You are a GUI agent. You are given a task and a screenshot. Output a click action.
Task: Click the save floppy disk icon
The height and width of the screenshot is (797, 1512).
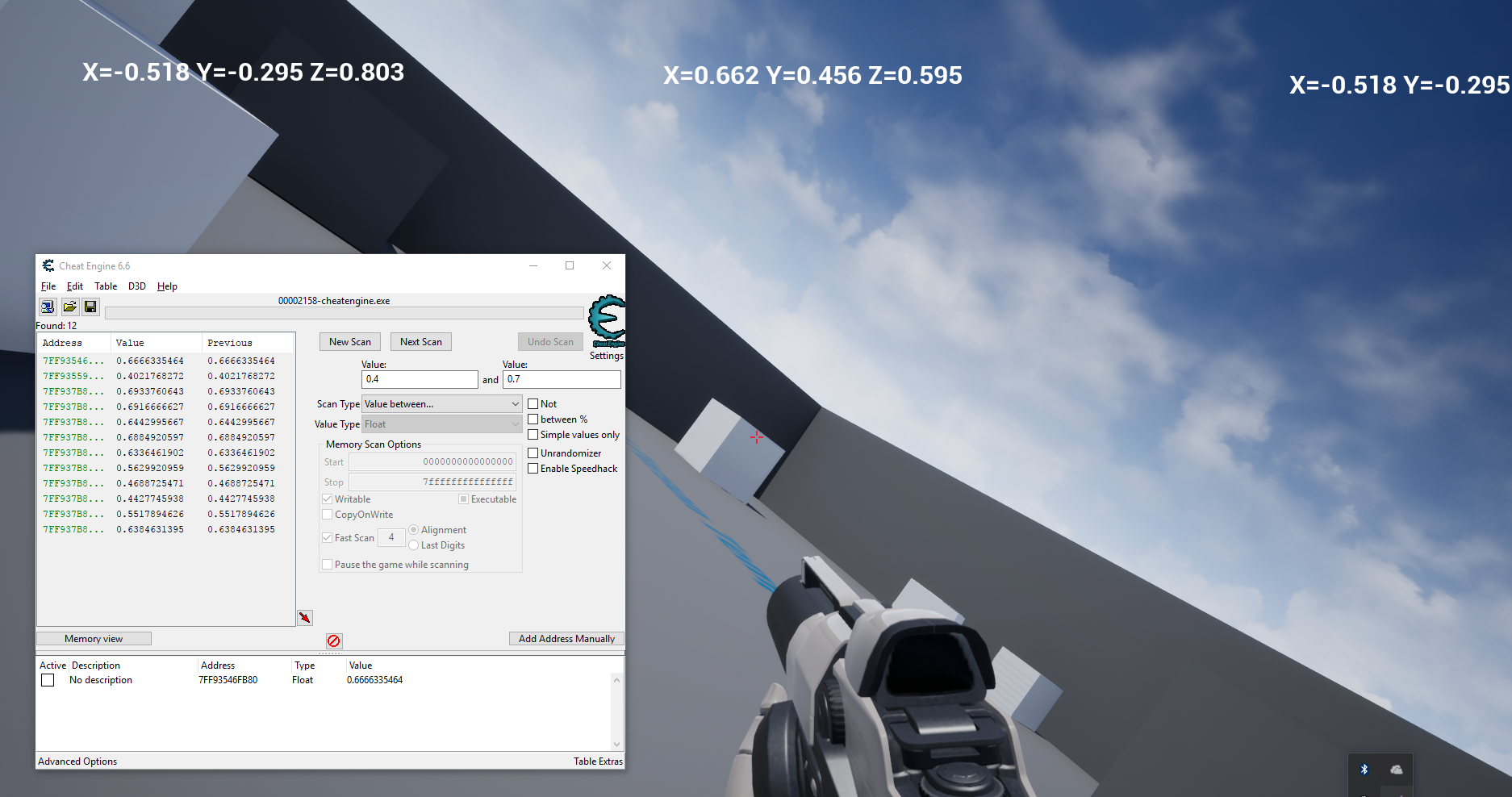click(x=90, y=307)
